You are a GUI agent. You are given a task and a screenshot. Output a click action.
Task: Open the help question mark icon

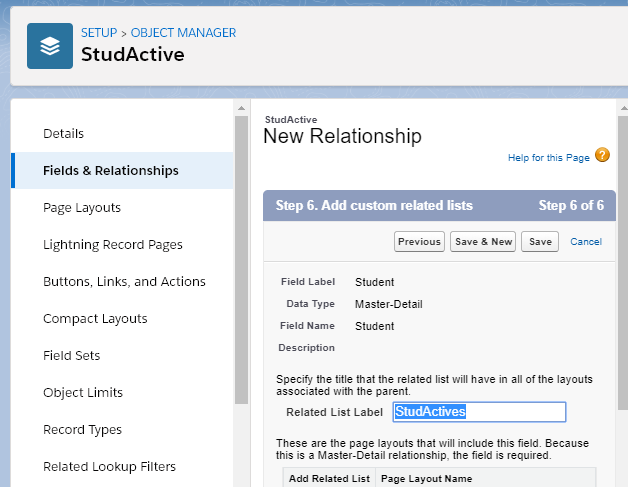pos(602,155)
